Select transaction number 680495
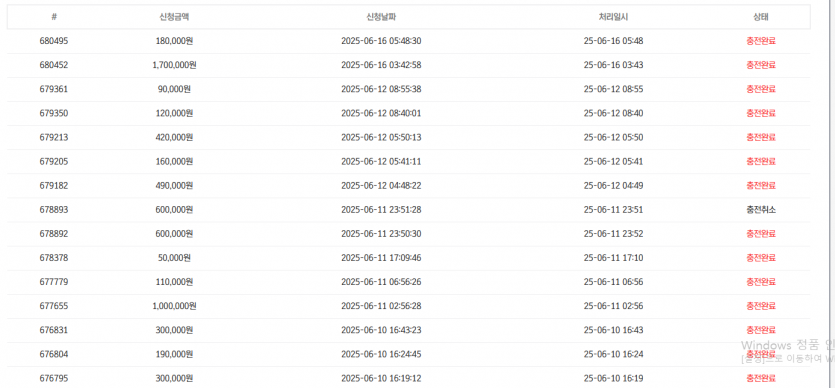The image size is (835, 388). coord(54,41)
